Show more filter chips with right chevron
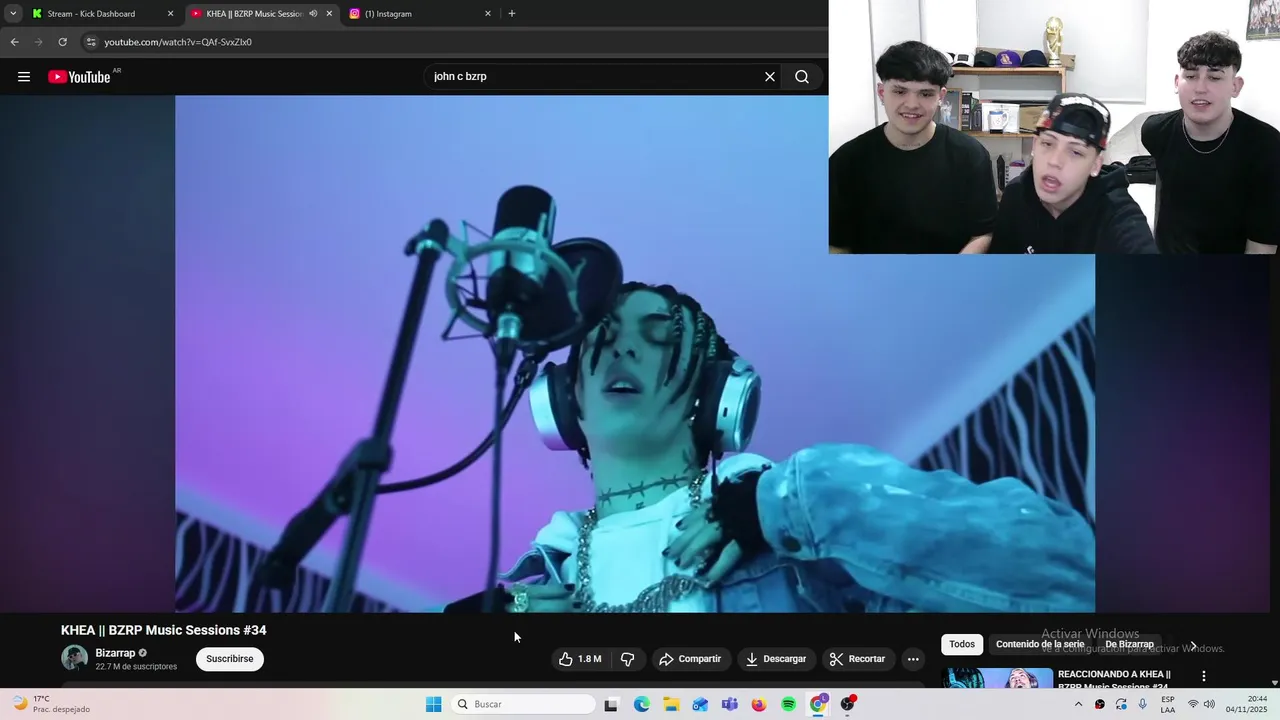Image resolution: width=1280 pixels, height=720 pixels. [1193, 646]
